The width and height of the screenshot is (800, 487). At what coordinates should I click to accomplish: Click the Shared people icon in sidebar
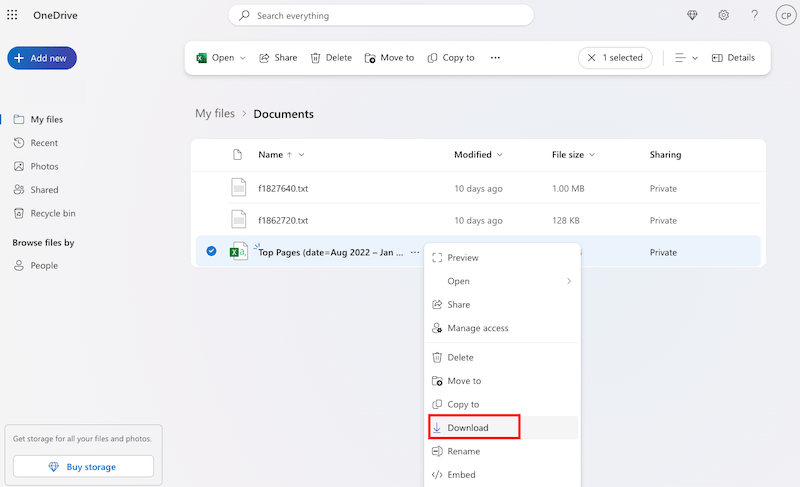pyautogui.click(x=19, y=190)
